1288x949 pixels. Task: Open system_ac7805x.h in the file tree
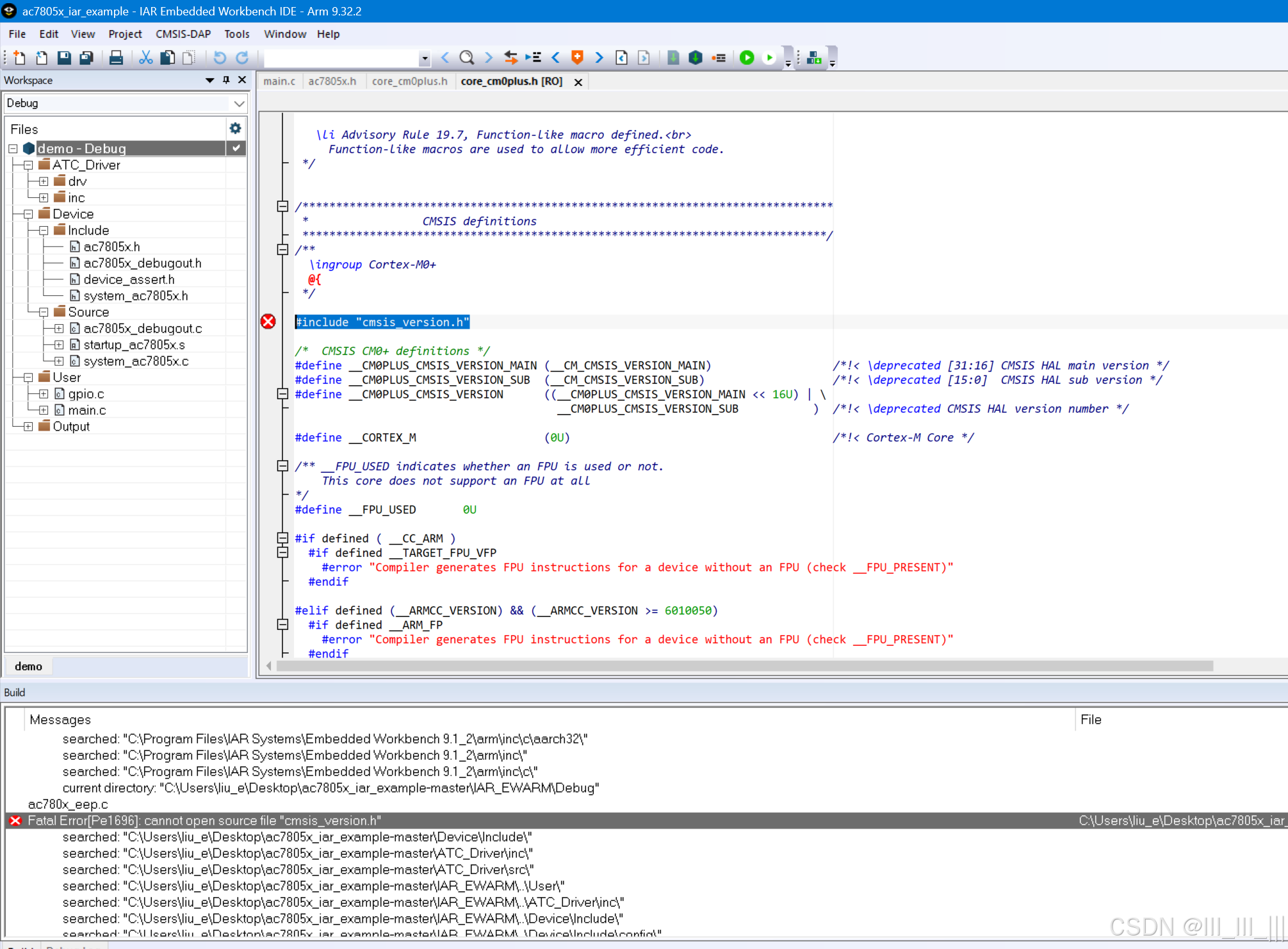(135, 296)
